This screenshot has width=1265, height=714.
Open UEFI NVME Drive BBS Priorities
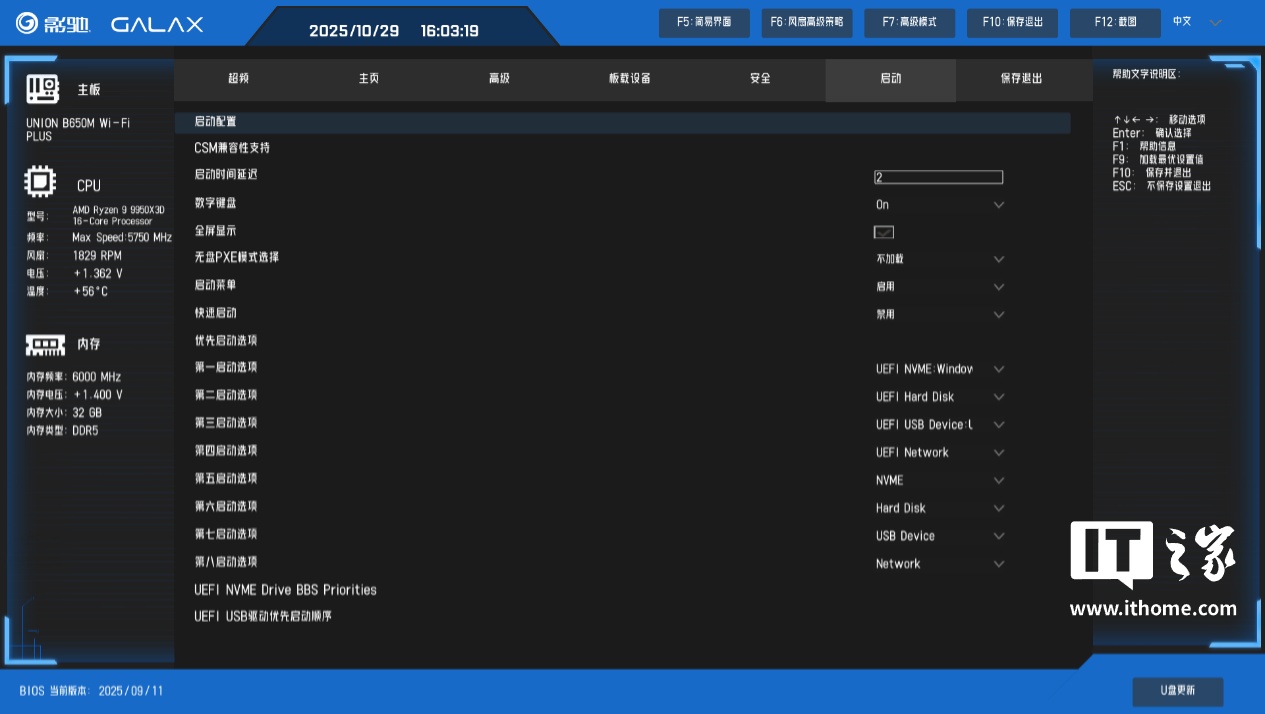(285, 590)
